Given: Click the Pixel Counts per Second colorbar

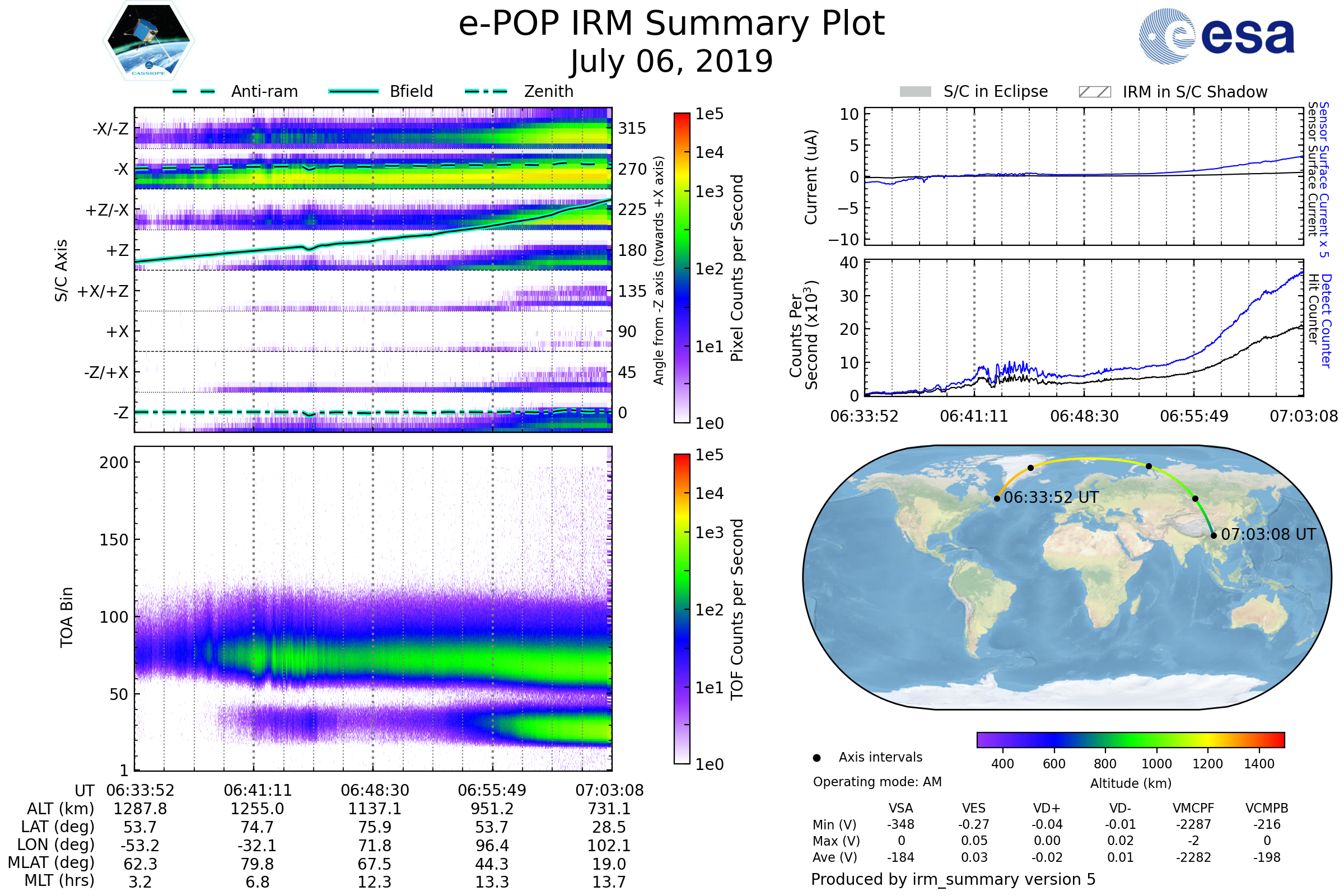Looking at the screenshot, I should pos(682,268).
